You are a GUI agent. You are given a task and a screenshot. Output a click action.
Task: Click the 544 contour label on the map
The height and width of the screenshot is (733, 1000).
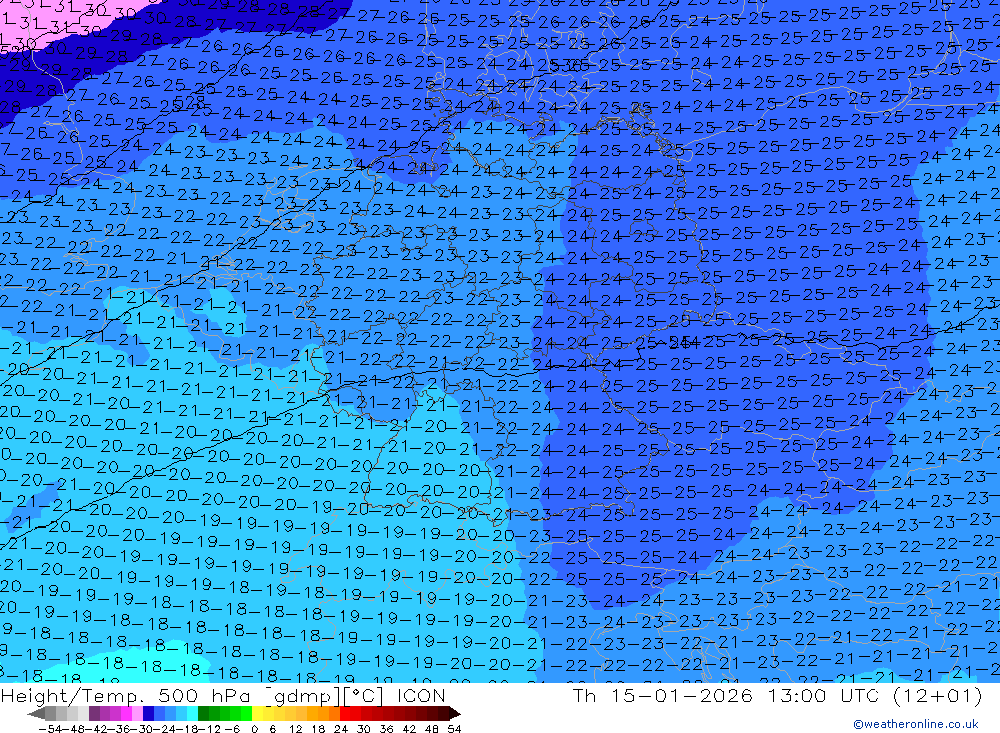(x=684, y=343)
